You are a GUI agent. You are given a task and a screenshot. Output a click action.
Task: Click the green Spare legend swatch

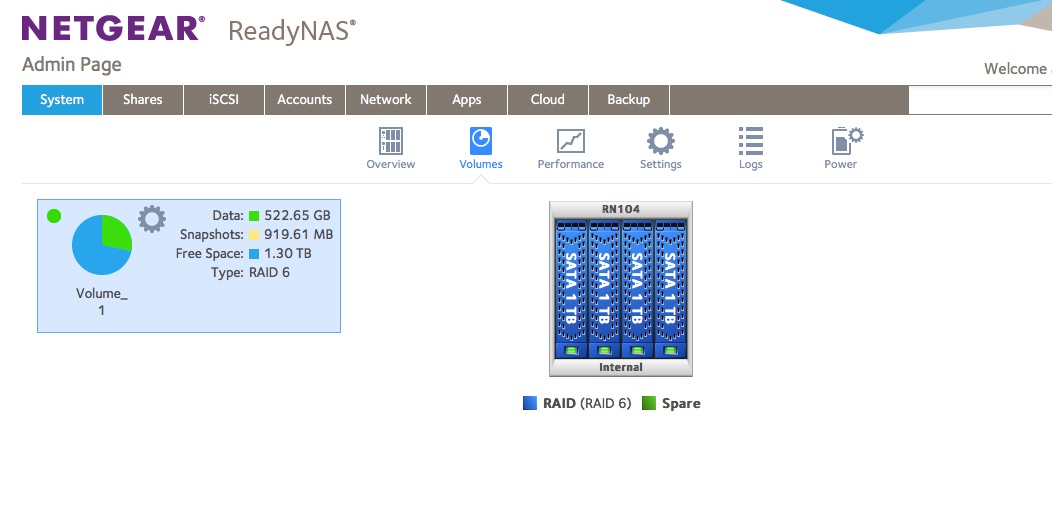(649, 403)
